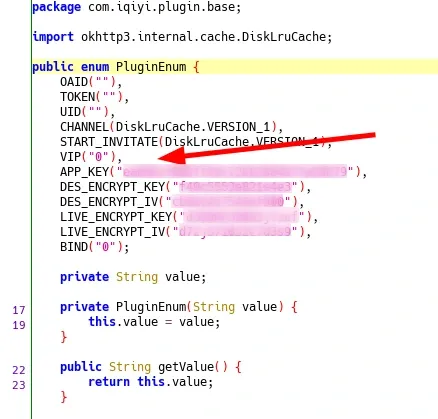Click line number 19 in the gutter
Screen dimensions: 438x419
pyautogui.click(x=19, y=325)
